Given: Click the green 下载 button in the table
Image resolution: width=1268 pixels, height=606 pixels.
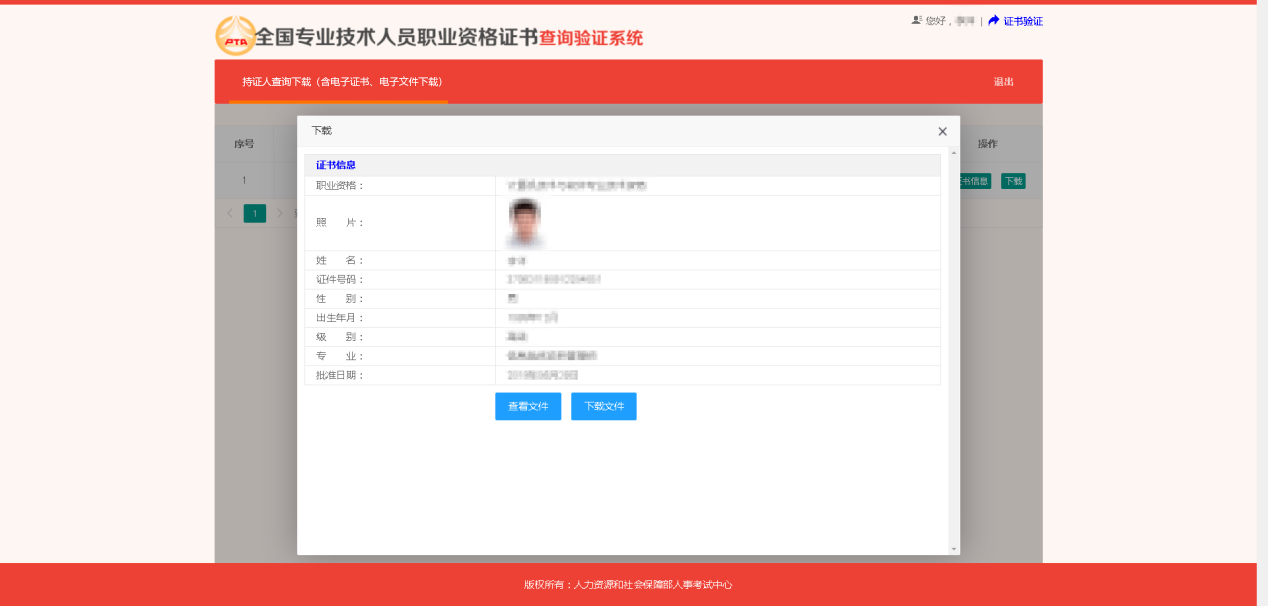Looking at the screenshot, I should (x=1012, y=181).
